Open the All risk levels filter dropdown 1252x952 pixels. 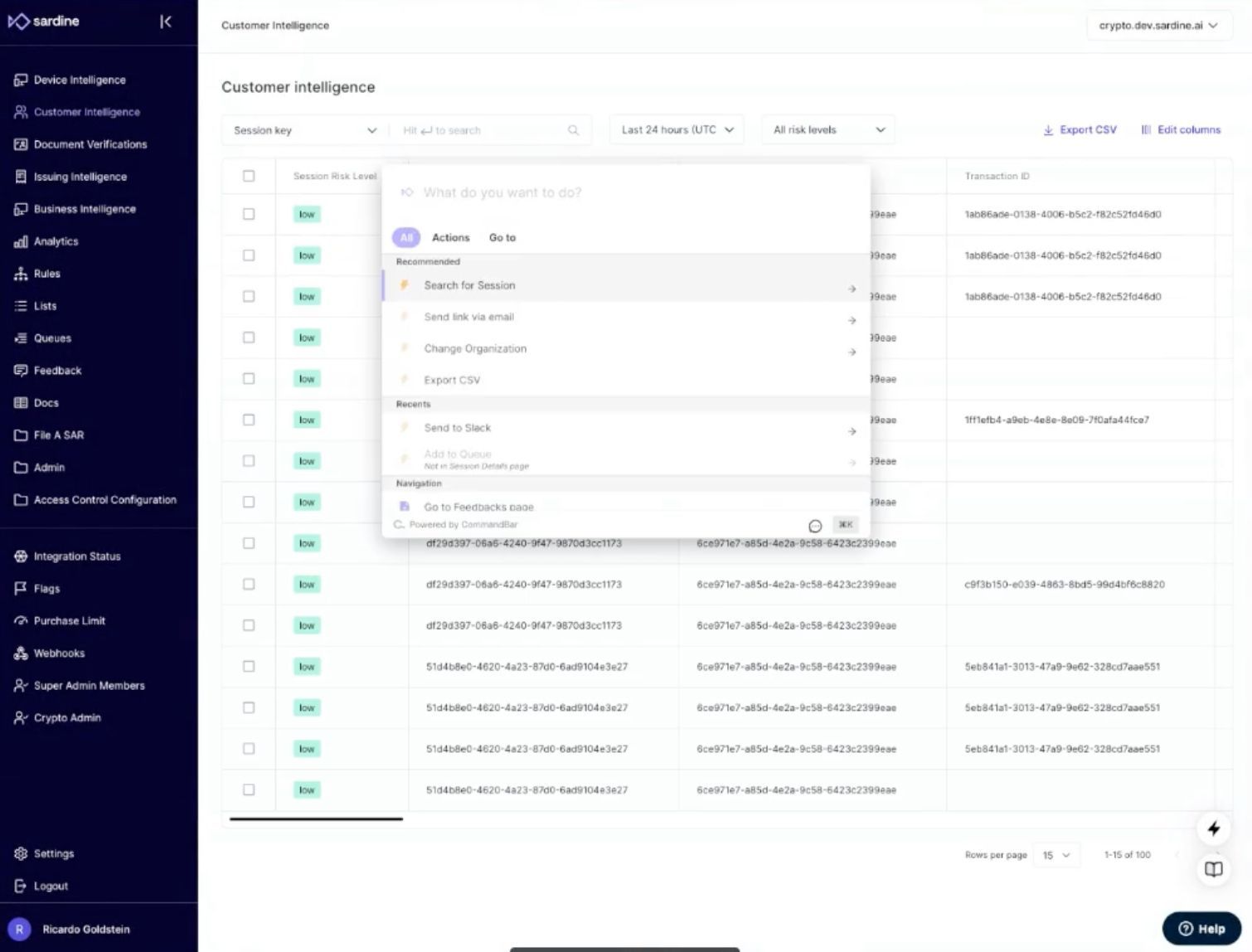pos(828,130)
